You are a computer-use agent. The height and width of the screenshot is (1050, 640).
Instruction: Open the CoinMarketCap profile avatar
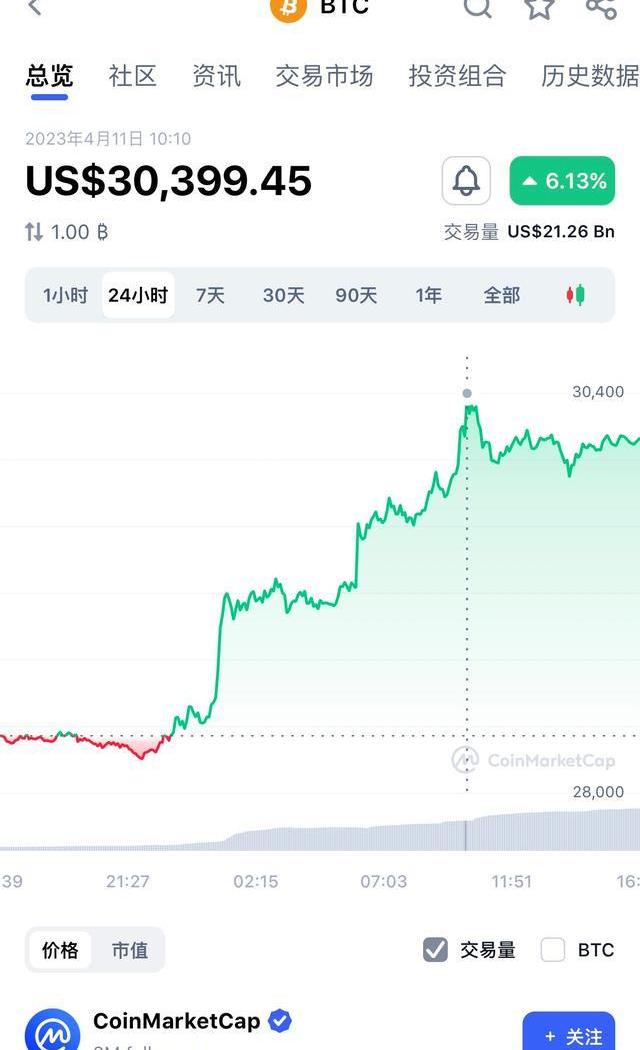point(52,1030)
